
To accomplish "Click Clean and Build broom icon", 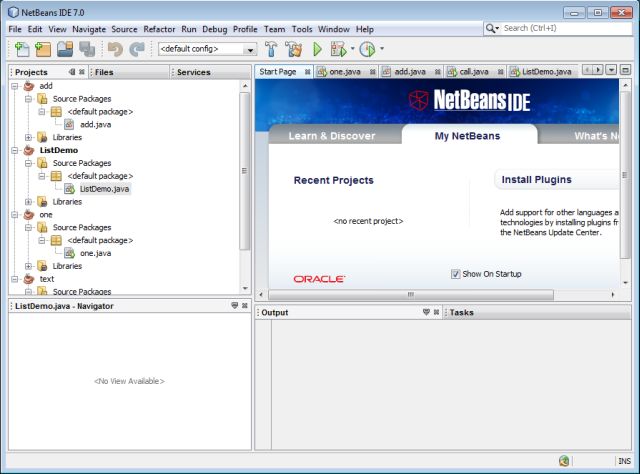I will coord(293,49).
